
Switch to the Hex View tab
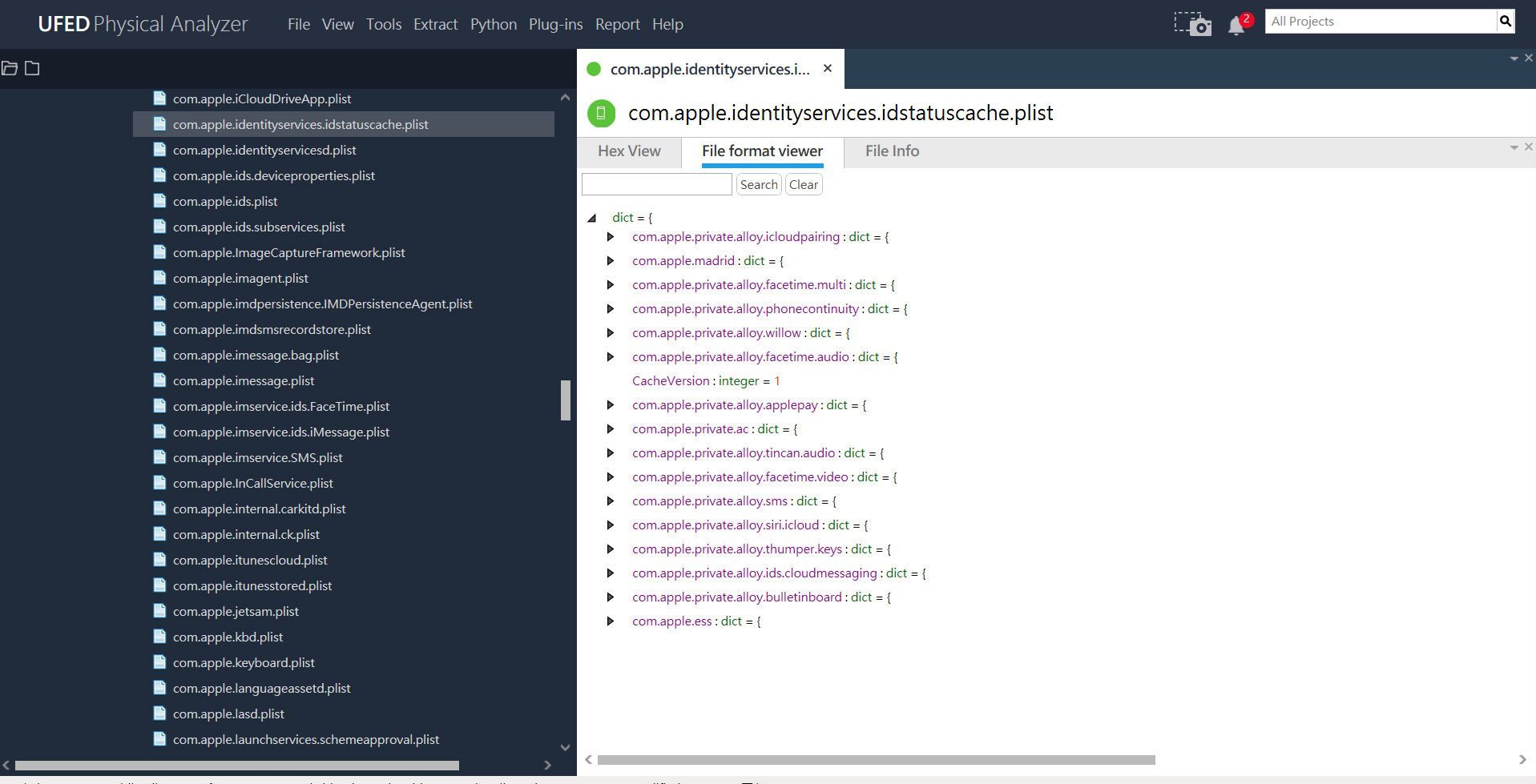[629, 151]
